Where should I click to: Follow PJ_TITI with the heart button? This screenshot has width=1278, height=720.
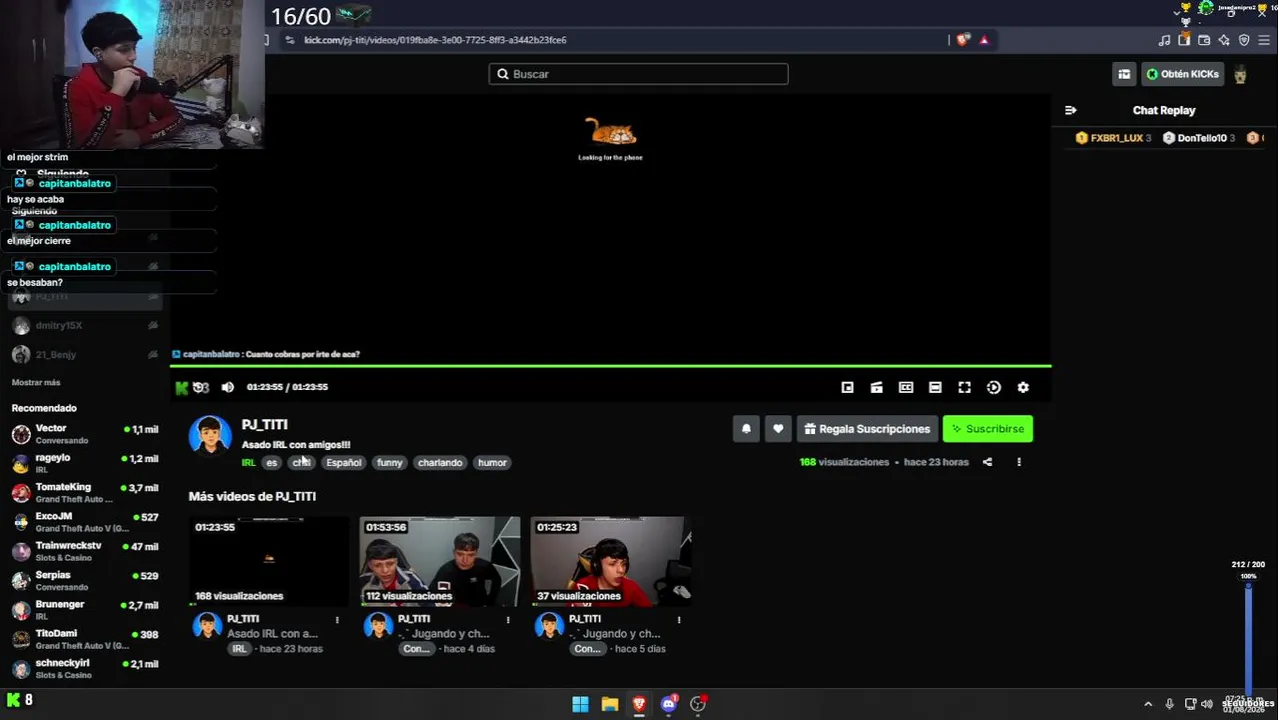778,429
